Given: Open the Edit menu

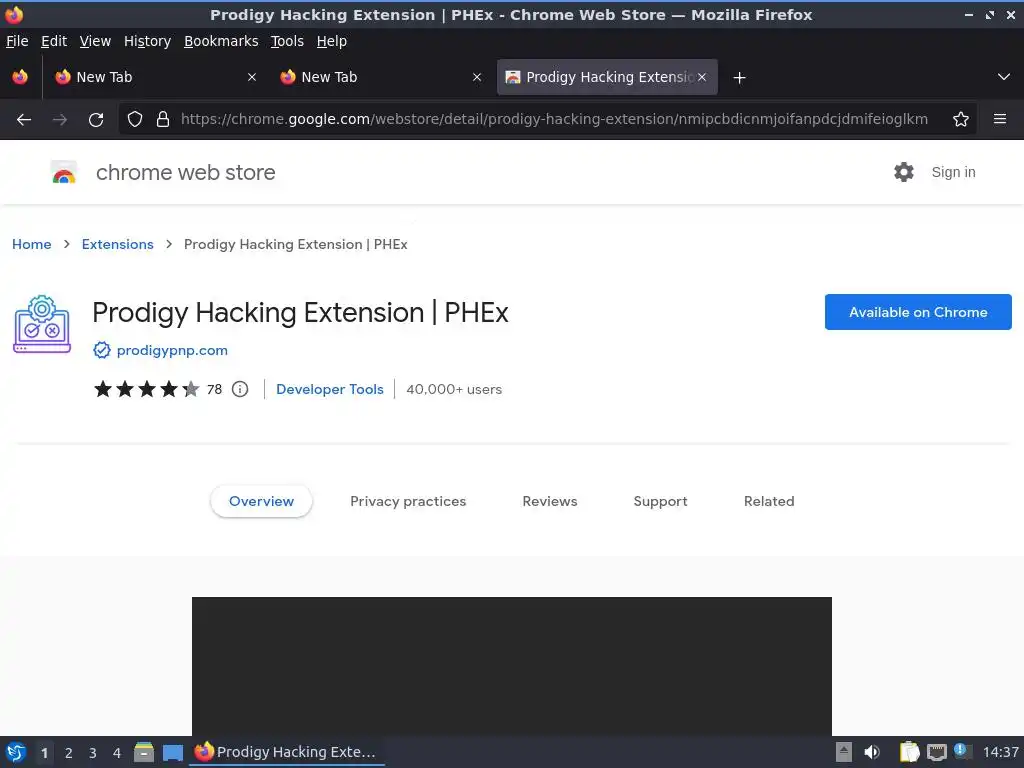Looking at the screenshot, I should (54, 41).
